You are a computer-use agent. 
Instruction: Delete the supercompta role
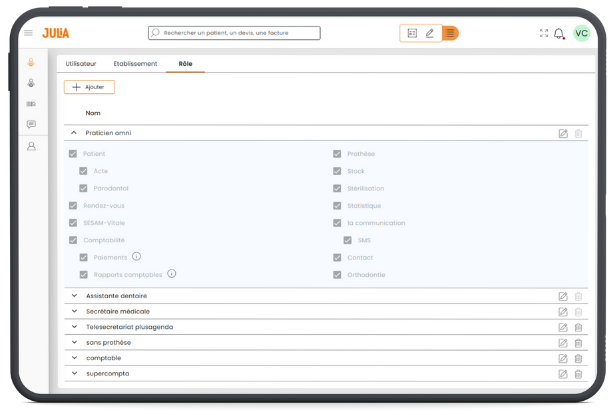578,374
